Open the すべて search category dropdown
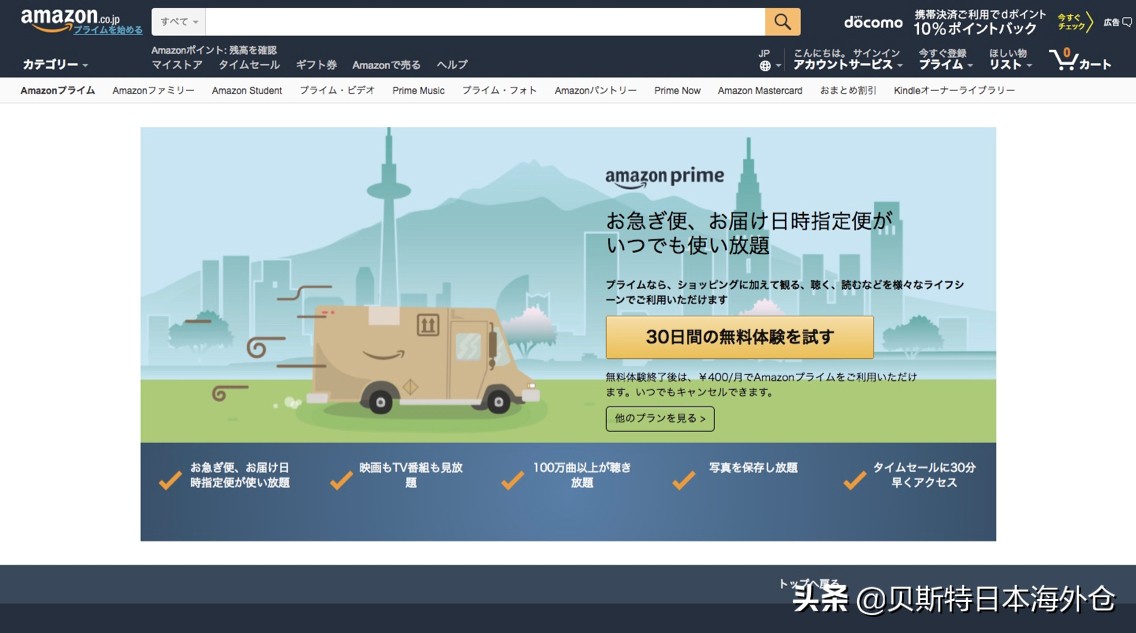1136x633 pixels. click(x=179, y=22)
